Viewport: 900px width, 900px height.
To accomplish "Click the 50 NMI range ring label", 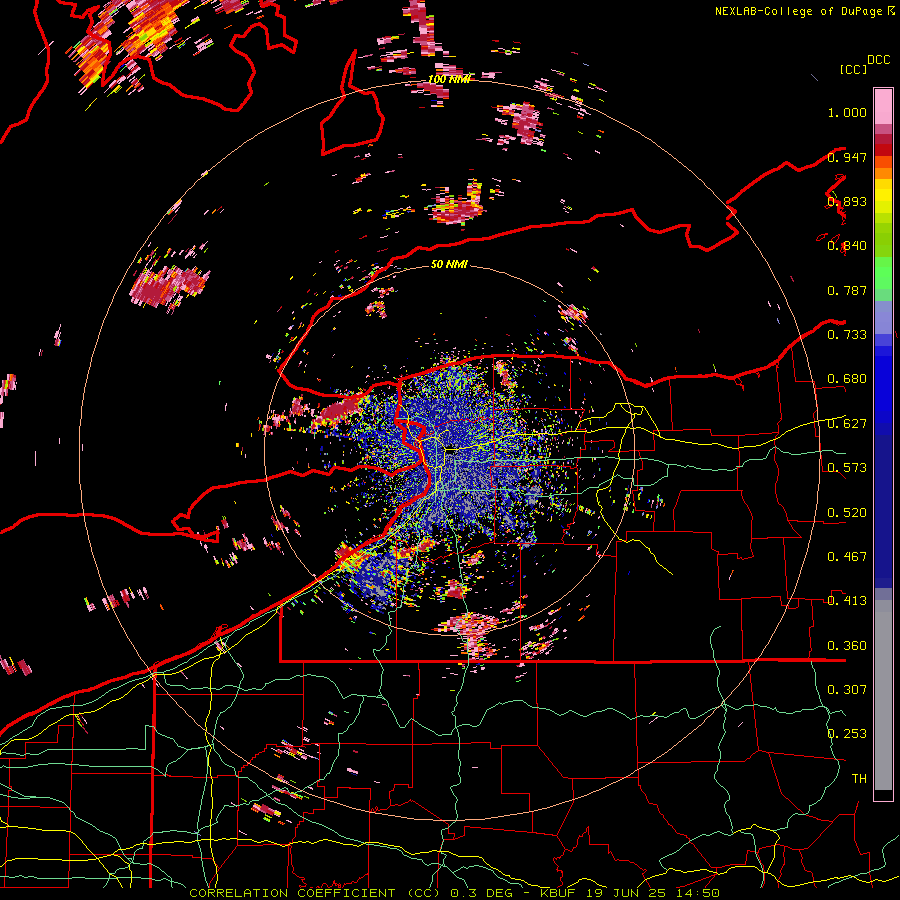I will coord(449,265).
